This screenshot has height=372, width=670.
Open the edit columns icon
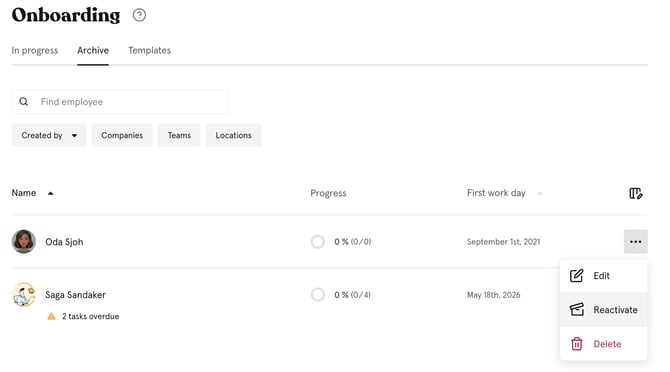pyautogui.click(x=635, y=193)
